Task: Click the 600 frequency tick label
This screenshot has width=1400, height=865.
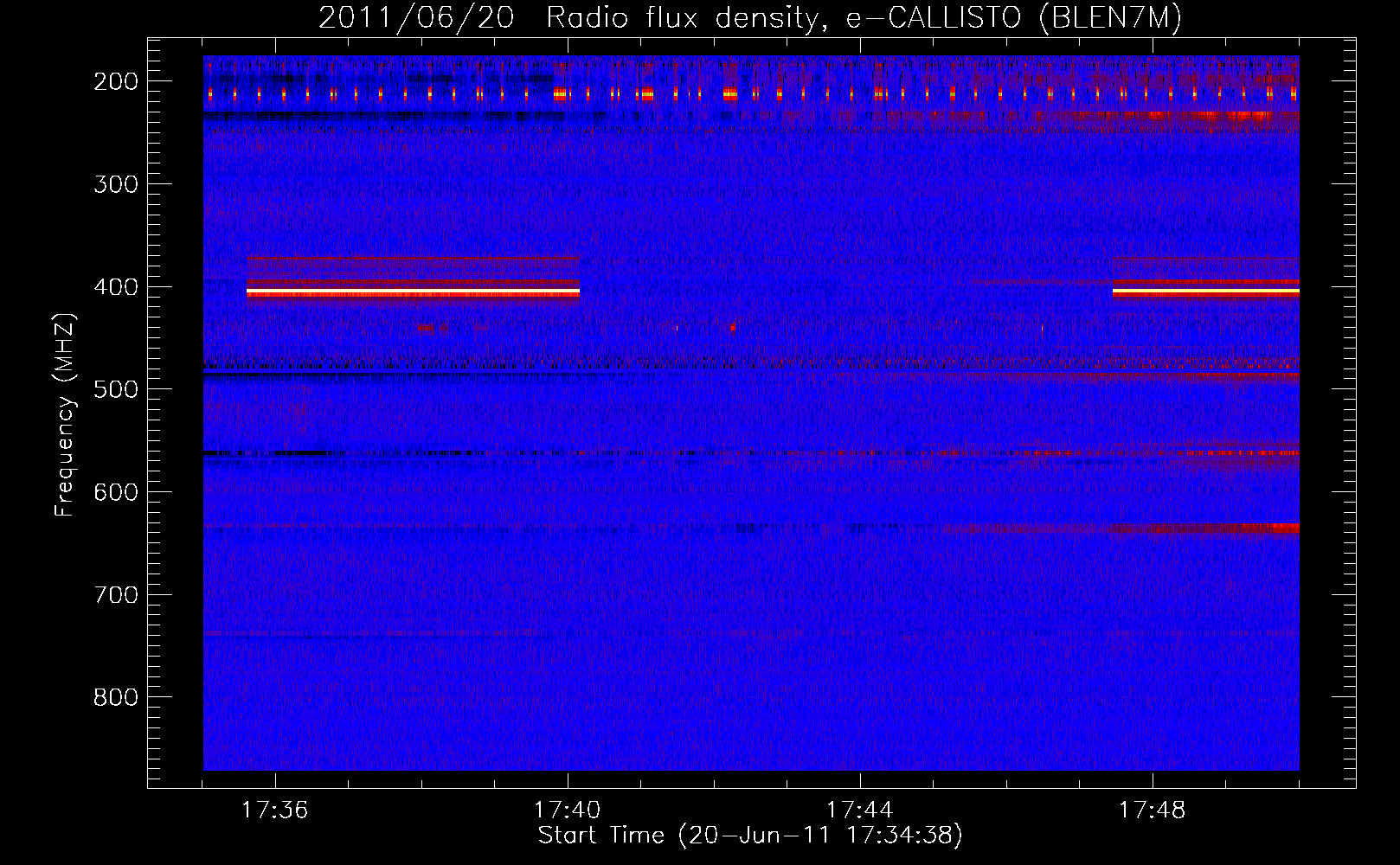Action: coord(116,492)
